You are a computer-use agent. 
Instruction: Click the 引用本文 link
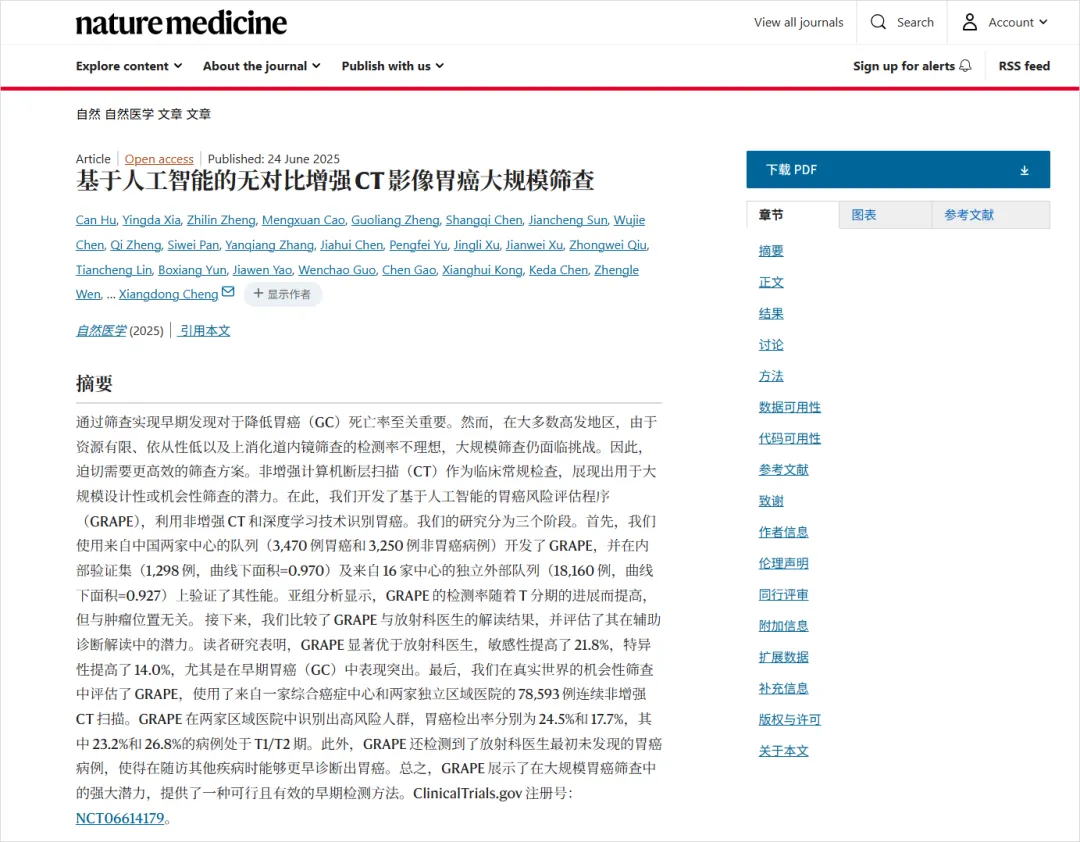coord(204,330)
